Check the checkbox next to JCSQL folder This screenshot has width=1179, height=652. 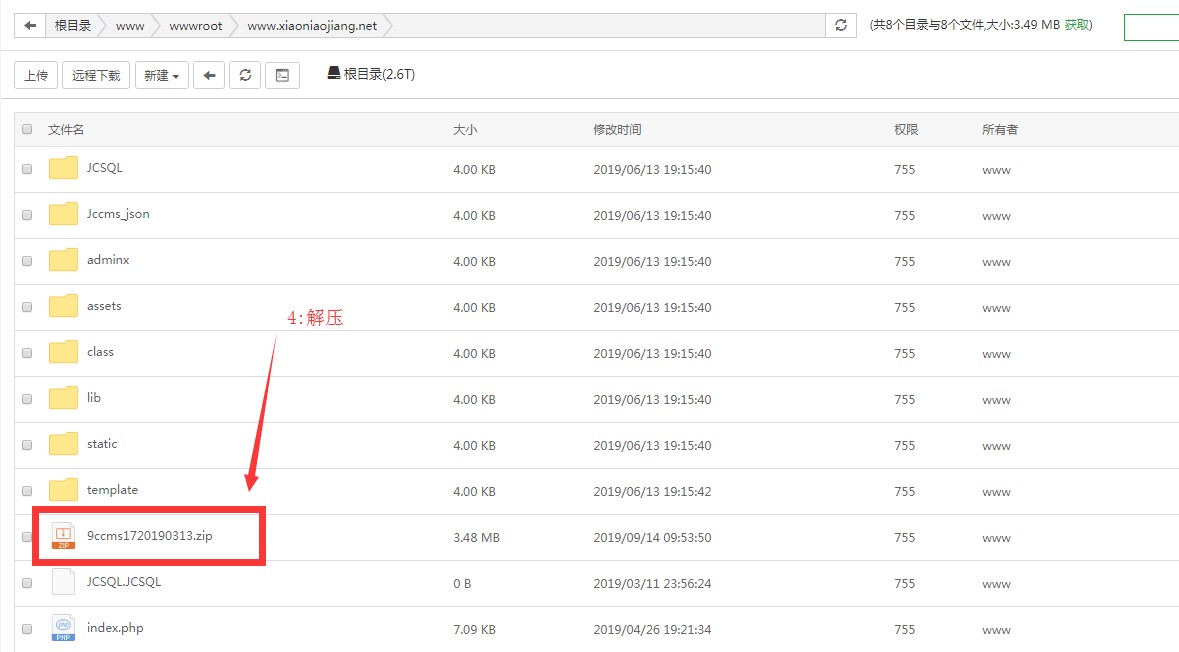pos(26,168)
